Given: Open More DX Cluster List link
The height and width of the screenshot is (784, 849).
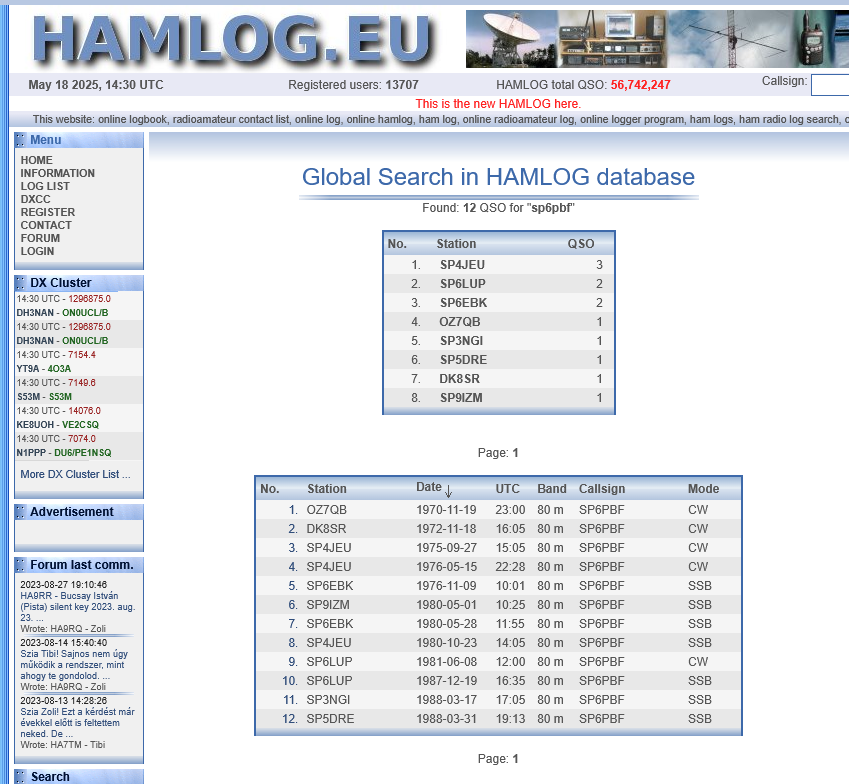Looking at the screenshot, I should click(x=75, y=474).
